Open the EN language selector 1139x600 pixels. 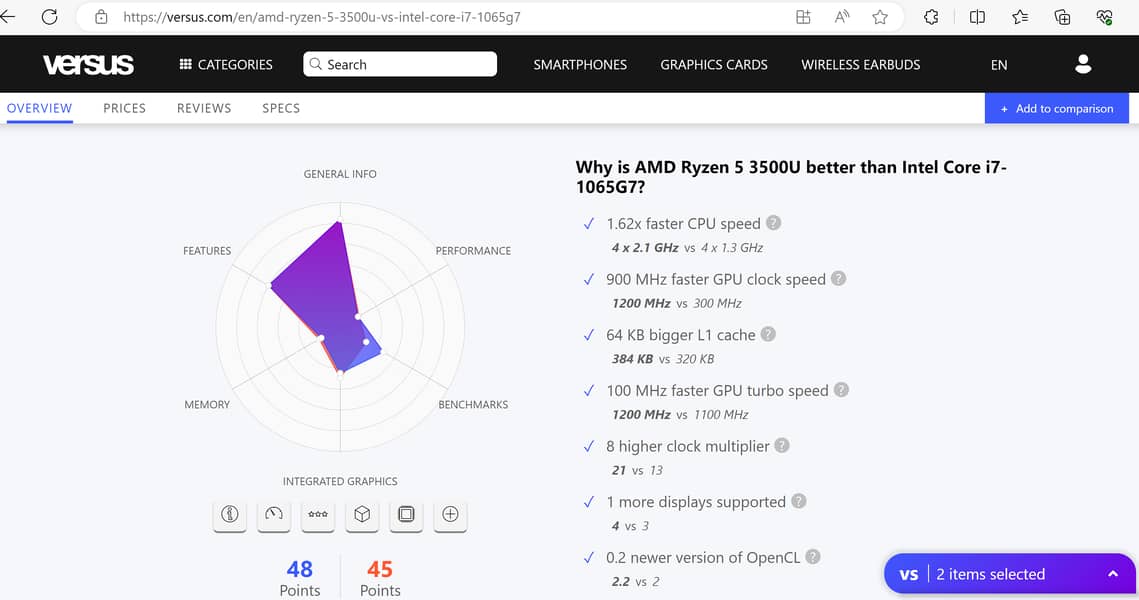click(999, 64)
